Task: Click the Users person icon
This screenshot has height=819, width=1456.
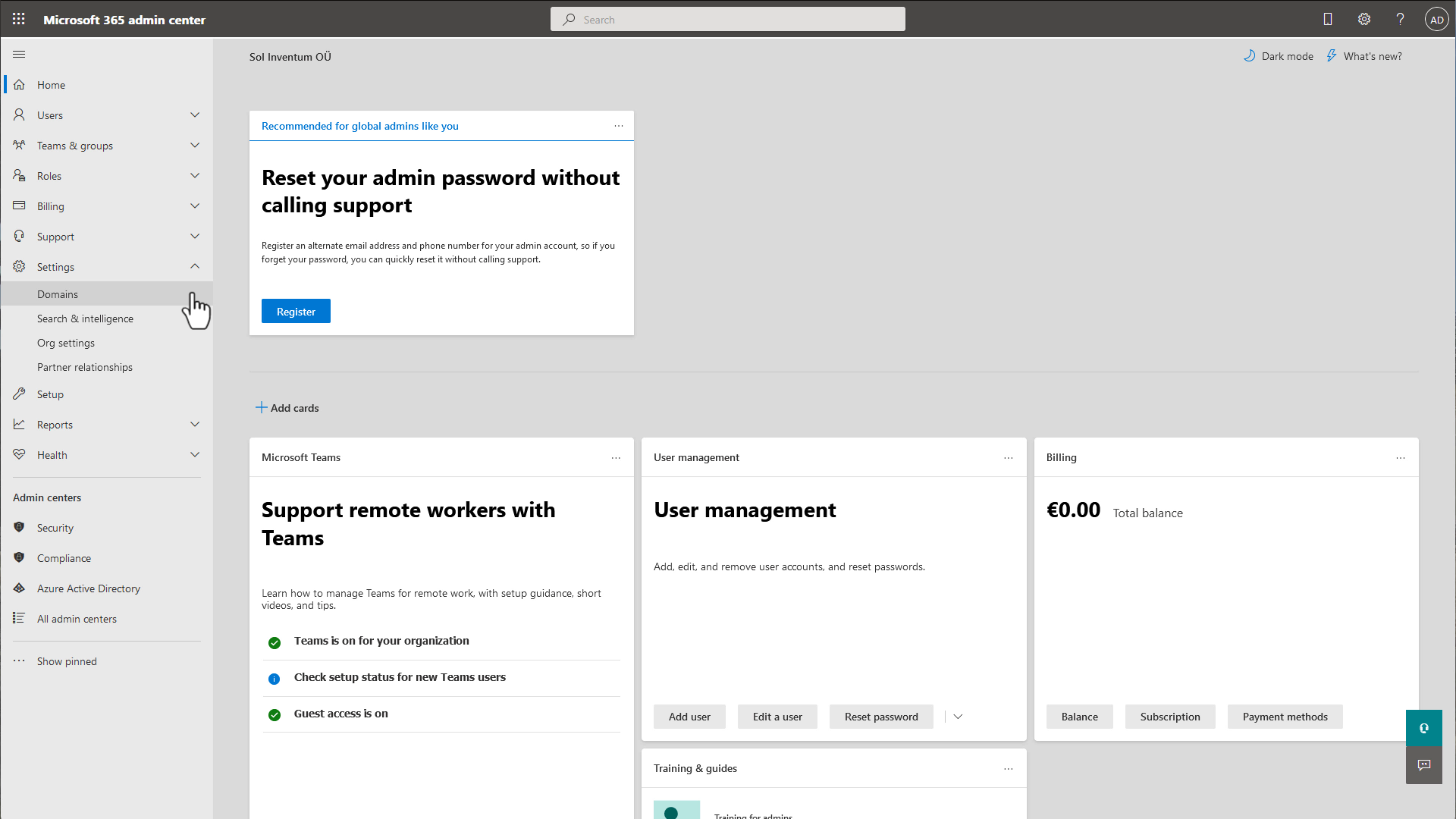Action: coord(19,115)
